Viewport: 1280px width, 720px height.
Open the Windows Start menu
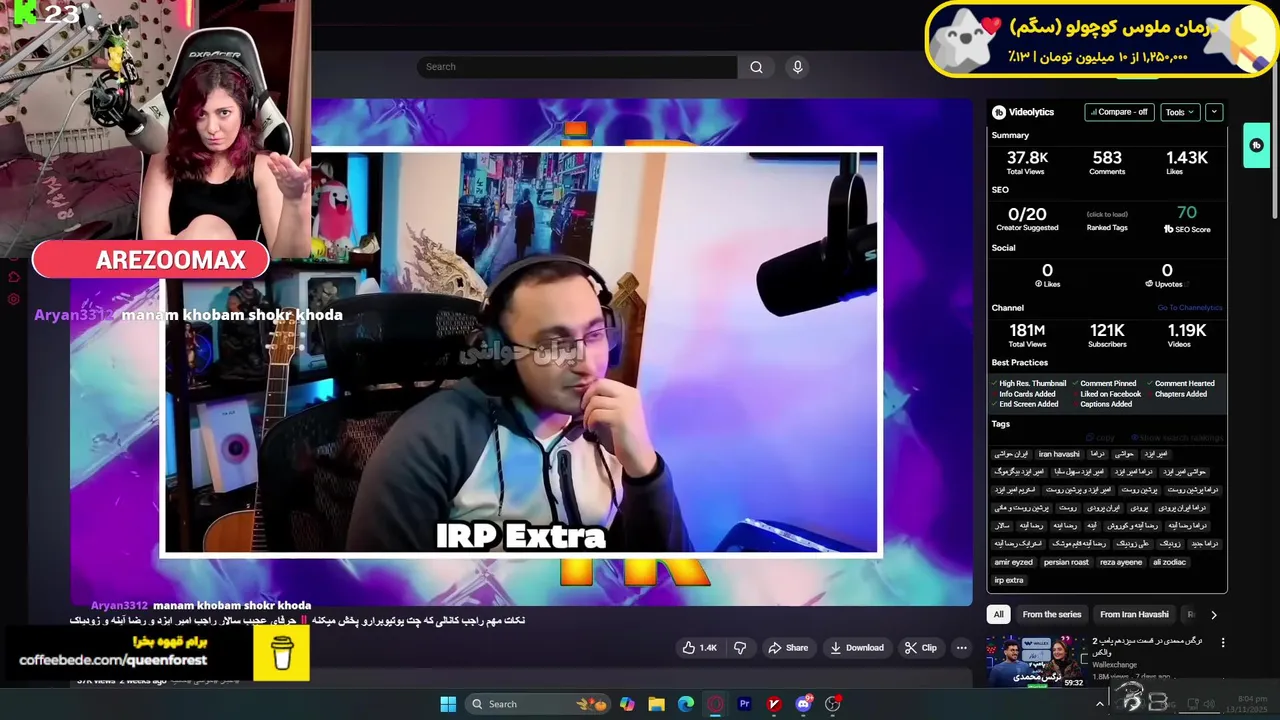coord(448,704)
